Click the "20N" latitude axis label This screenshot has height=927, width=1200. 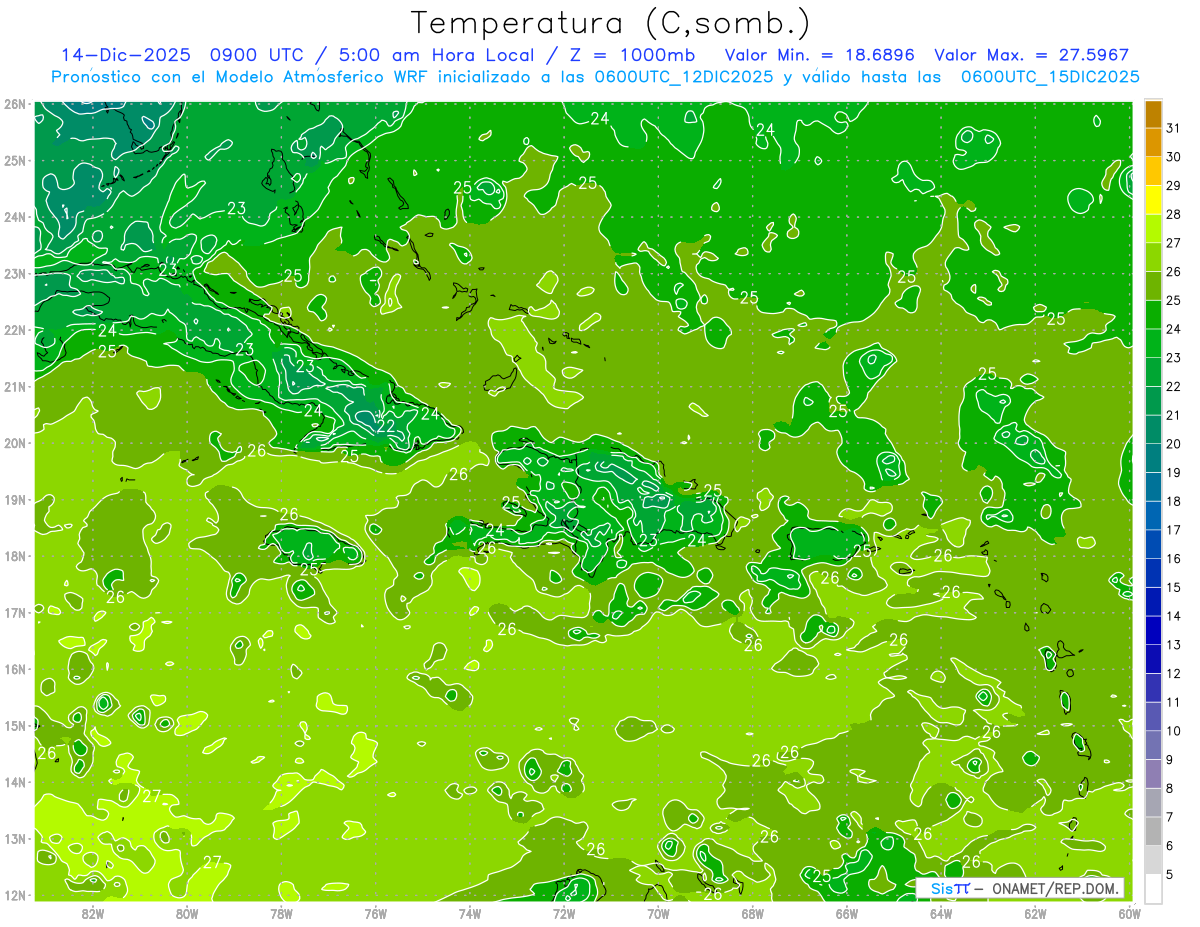click(15, 443)
